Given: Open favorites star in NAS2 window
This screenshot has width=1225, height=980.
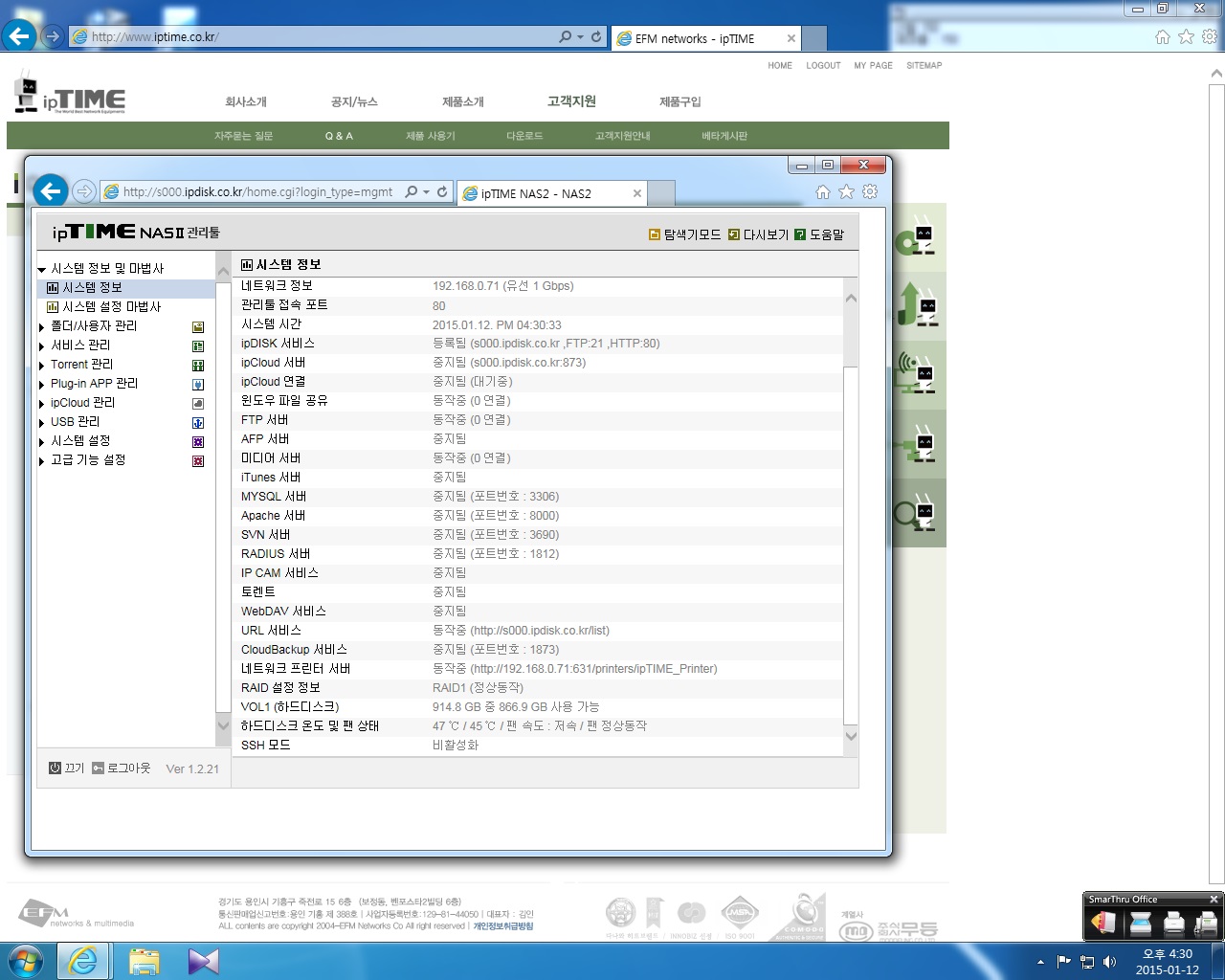Looking at the screenshot, I should (846, 192).
